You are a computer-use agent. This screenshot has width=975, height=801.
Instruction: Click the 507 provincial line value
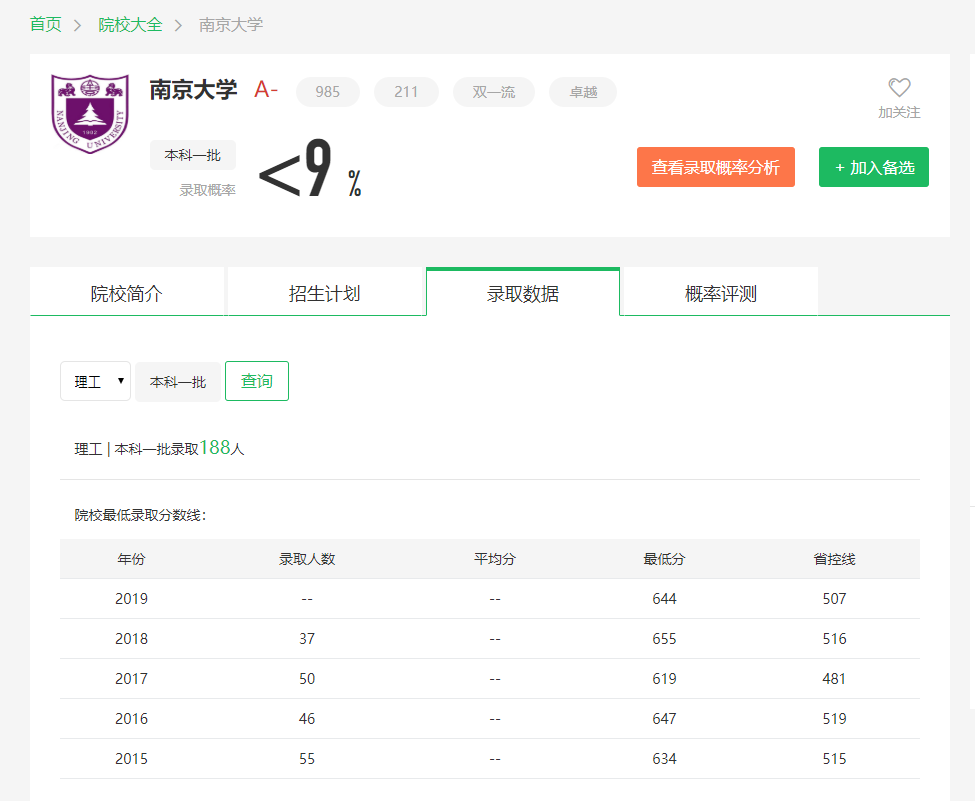point(834,599)
